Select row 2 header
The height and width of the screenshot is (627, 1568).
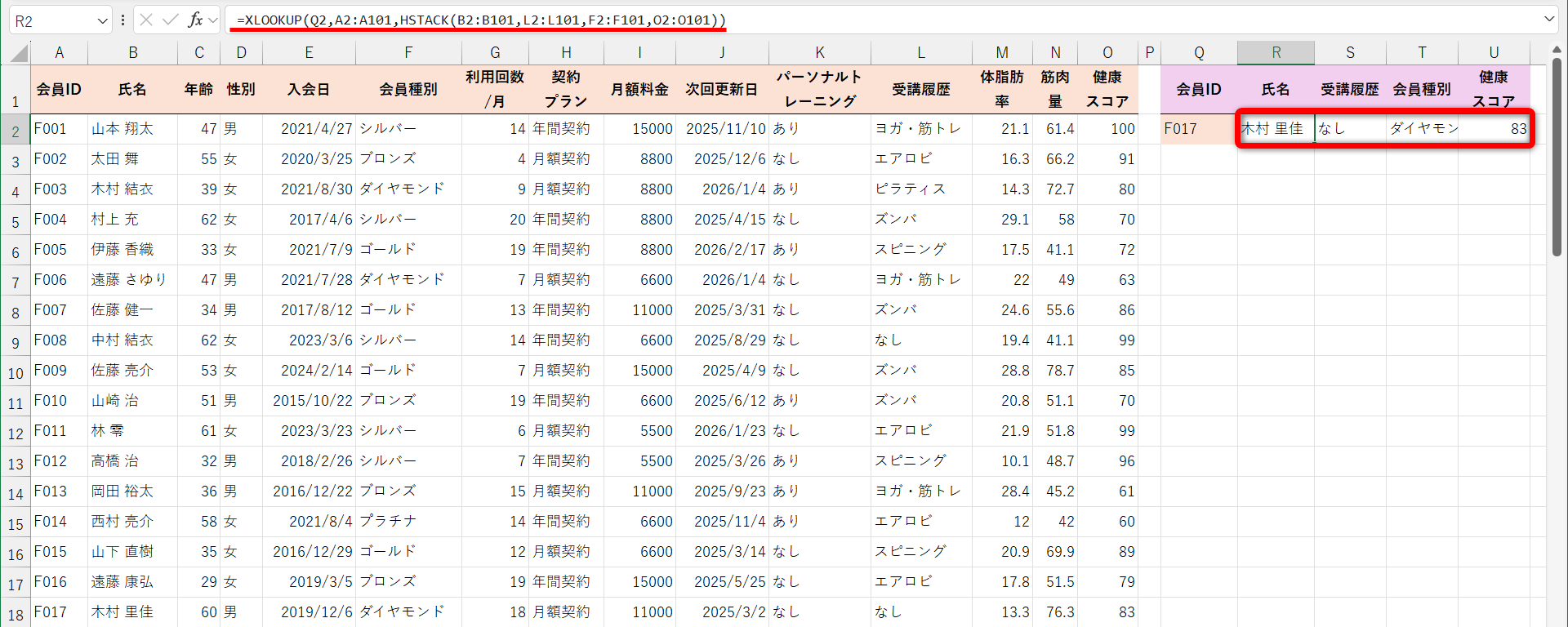click(16, 130)
